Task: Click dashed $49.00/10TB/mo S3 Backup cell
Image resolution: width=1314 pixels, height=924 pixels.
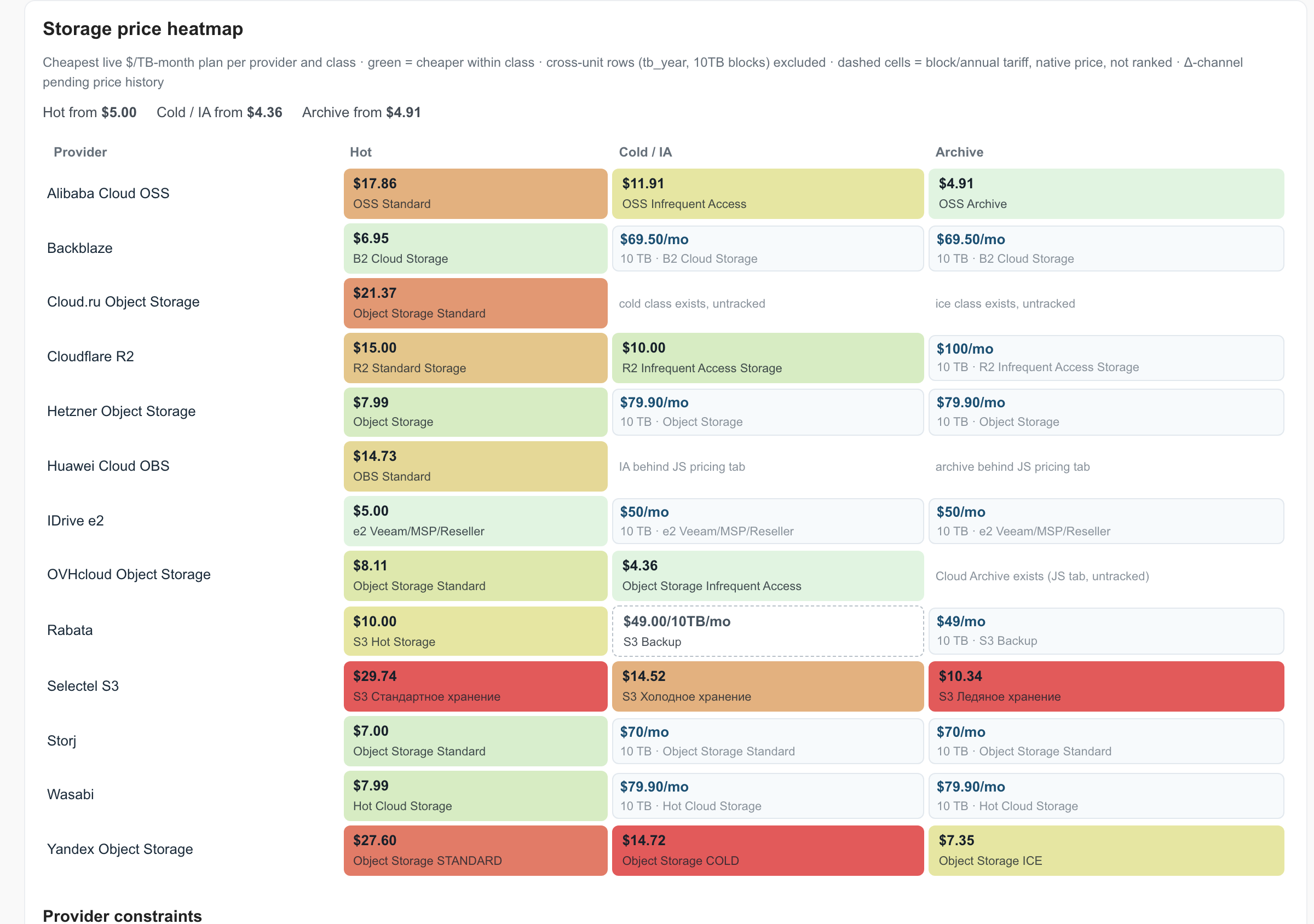Action: point(768,631)
